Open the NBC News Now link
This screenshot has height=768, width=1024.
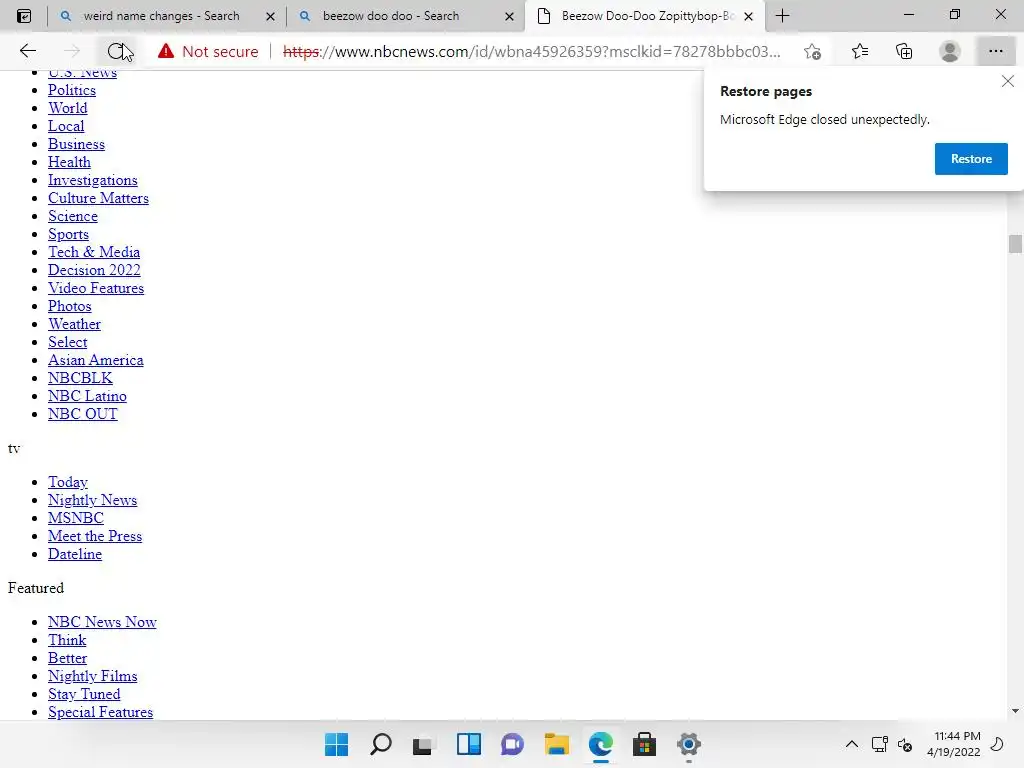102,622
